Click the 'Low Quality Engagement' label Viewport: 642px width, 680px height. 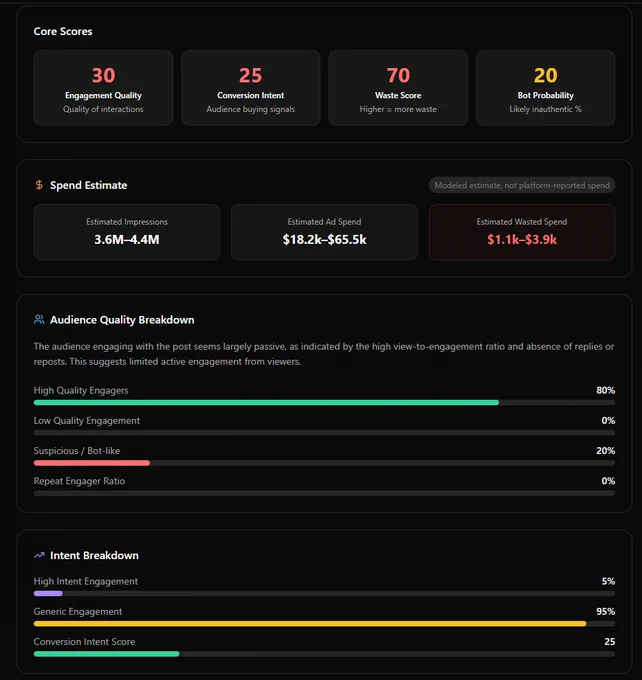coord(87,421)
